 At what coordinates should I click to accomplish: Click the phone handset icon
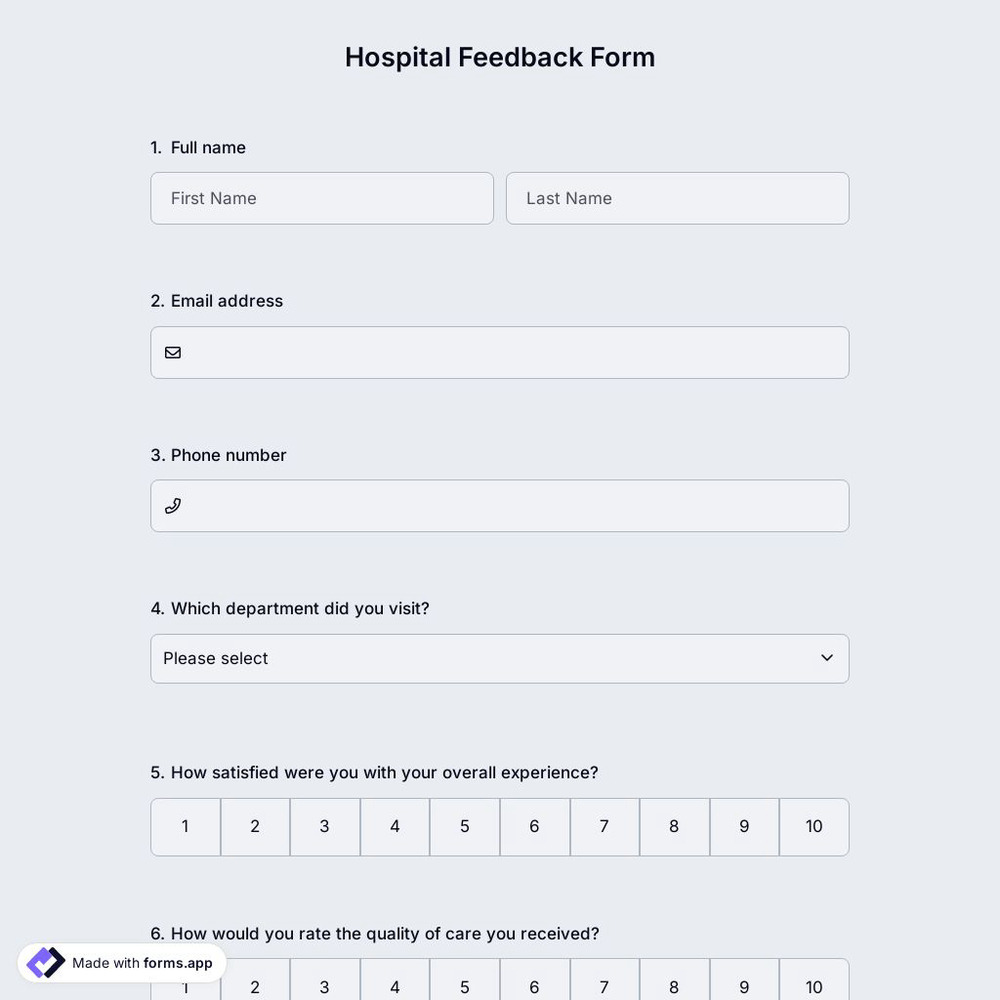click(x=172, y=504)
